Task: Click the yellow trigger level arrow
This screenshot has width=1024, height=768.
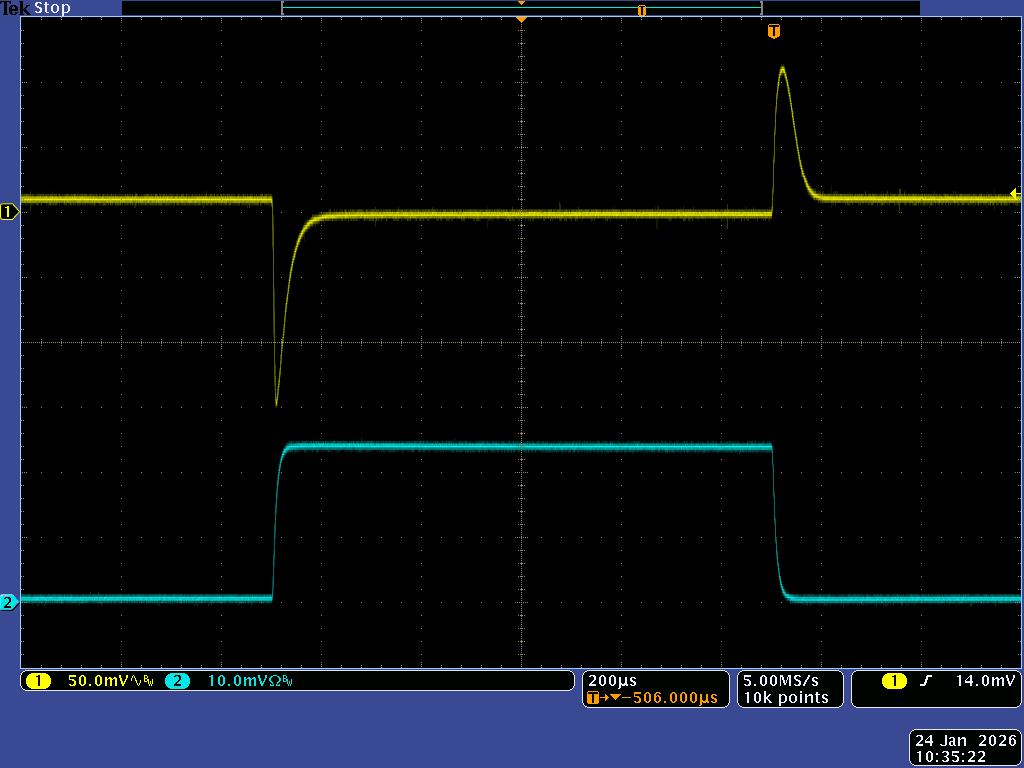Action: tap(1015, 193)
